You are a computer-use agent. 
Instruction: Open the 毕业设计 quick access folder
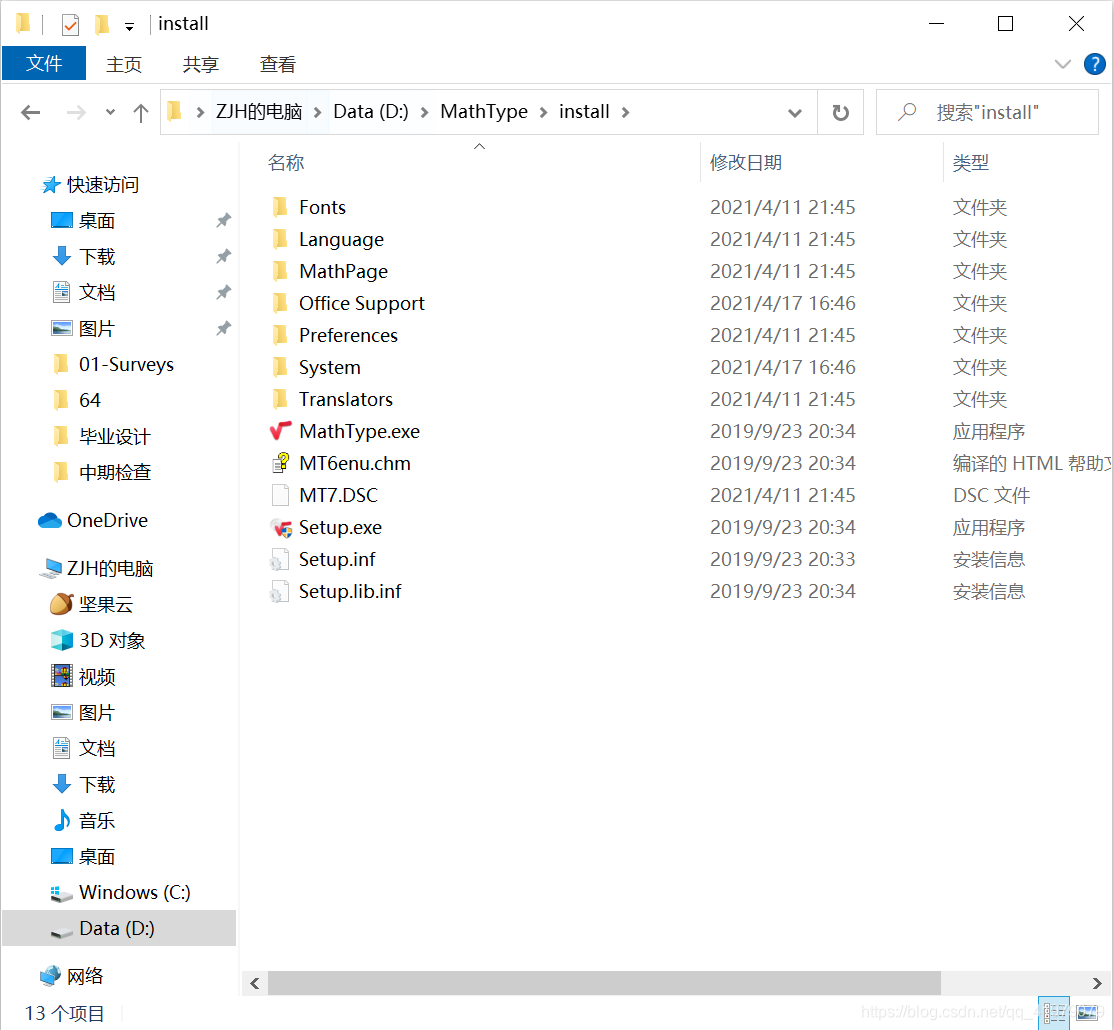point(102,437)
